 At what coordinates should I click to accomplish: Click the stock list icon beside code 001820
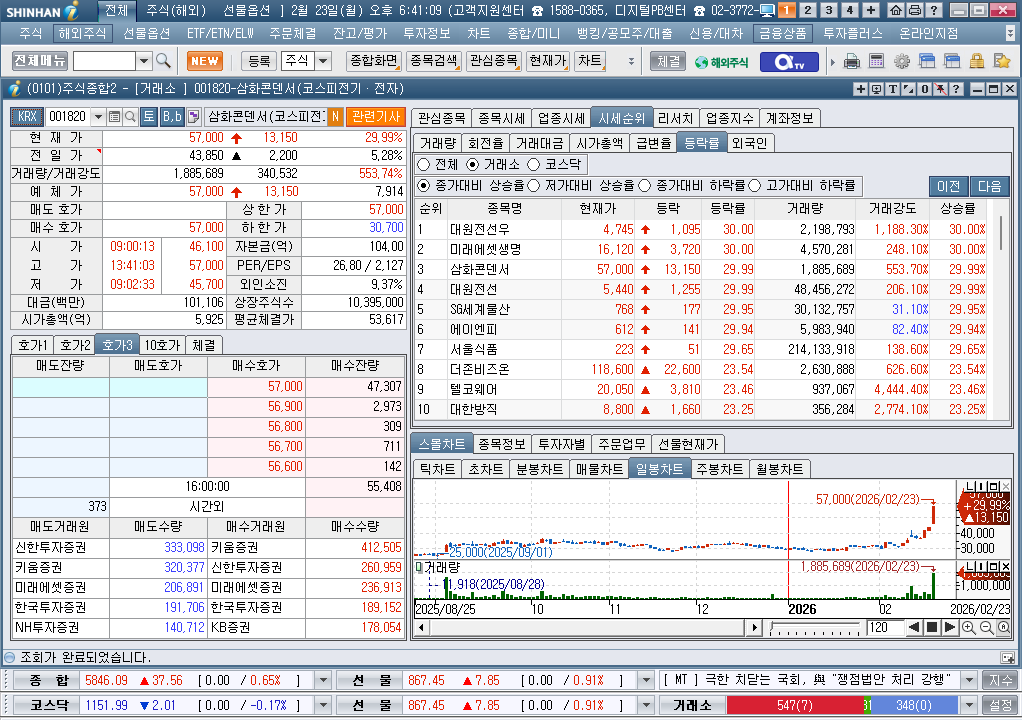114,117
